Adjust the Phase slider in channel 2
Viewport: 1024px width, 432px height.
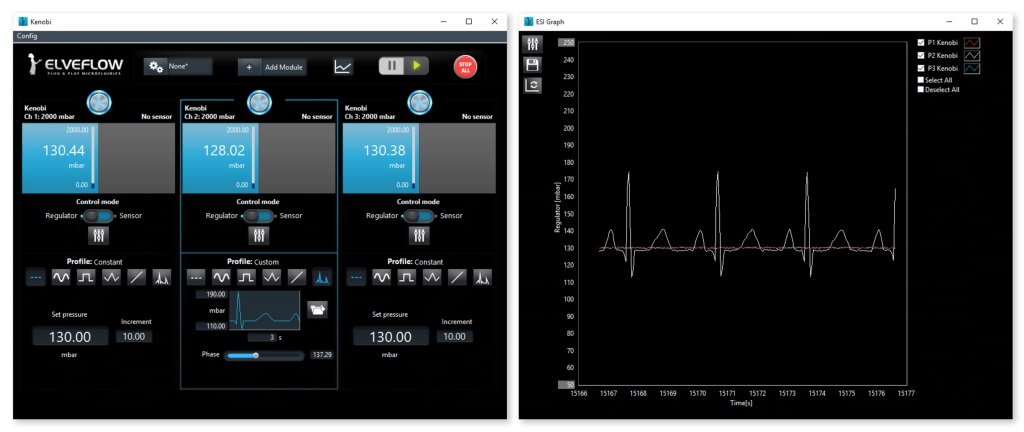click(x=257, y=355)
